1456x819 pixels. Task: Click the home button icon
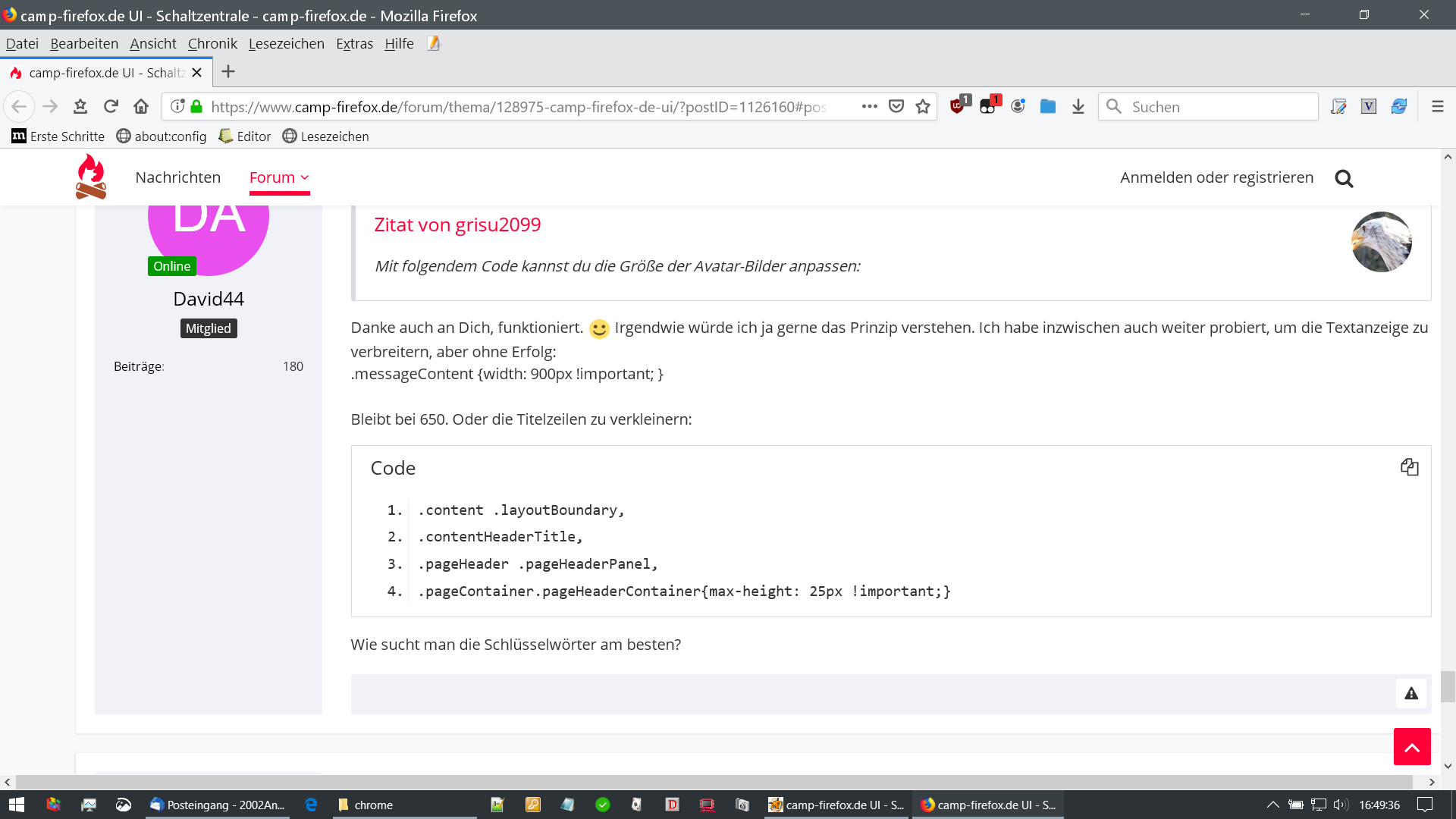pos(141,106)
